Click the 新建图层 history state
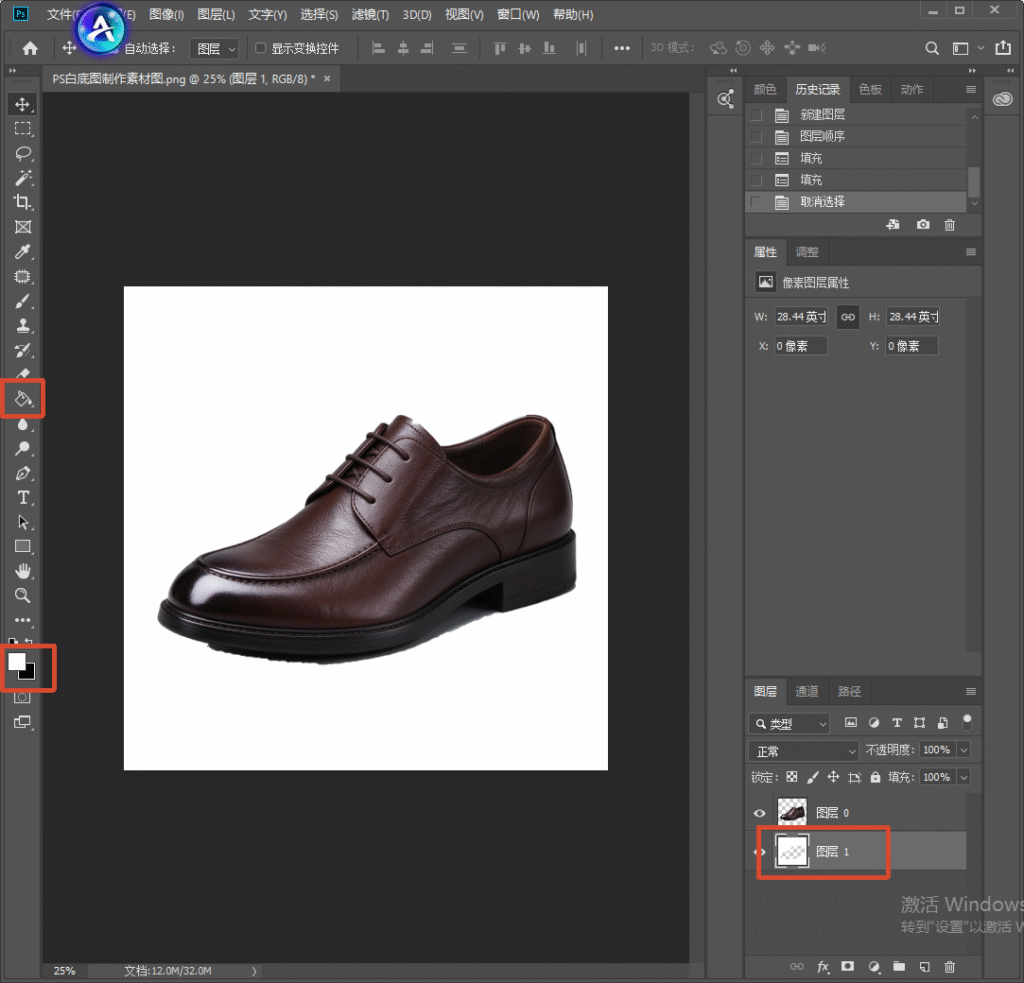 click(x=856, y=115)
